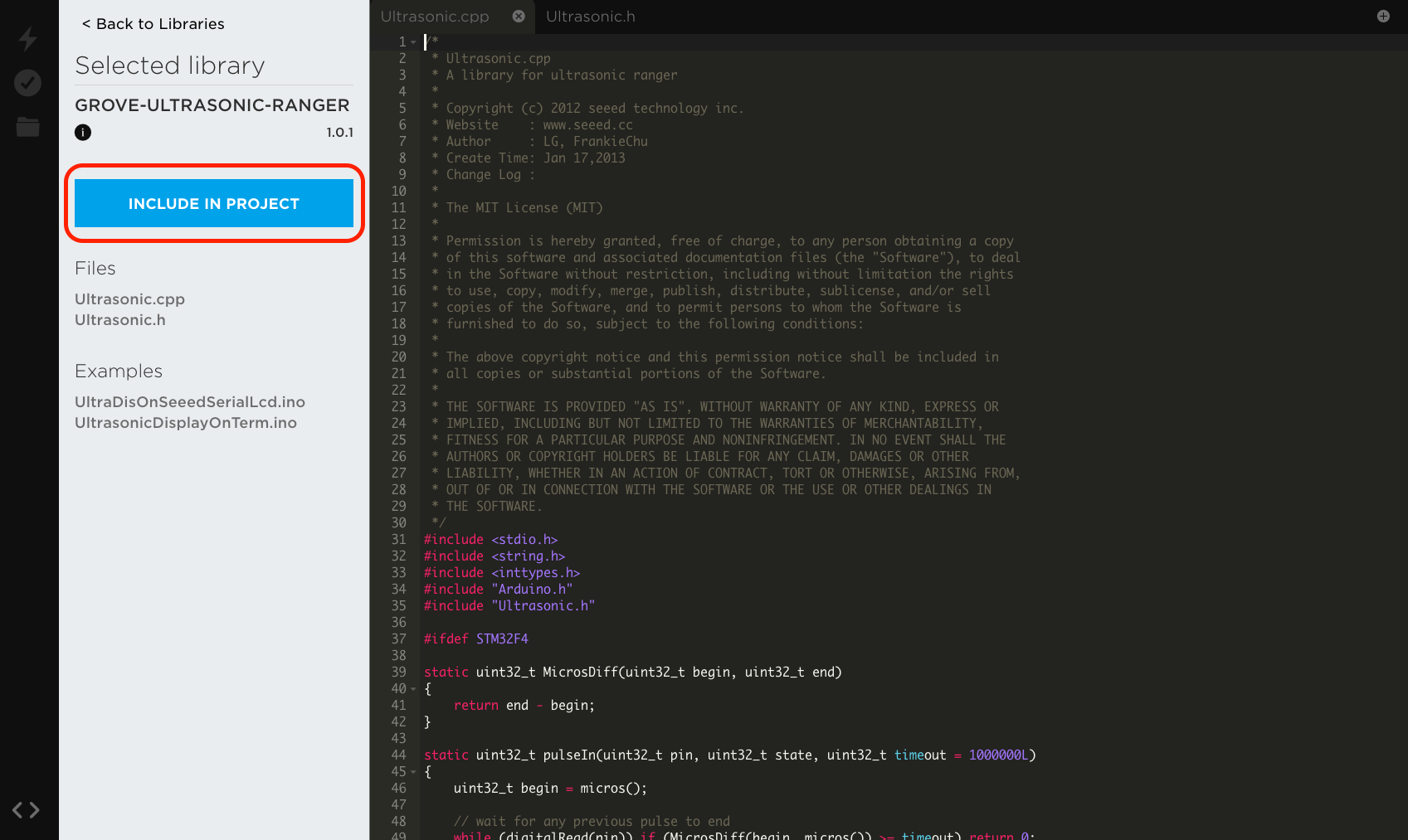Click the Flash lightning bolt icon

coord(28,38)
